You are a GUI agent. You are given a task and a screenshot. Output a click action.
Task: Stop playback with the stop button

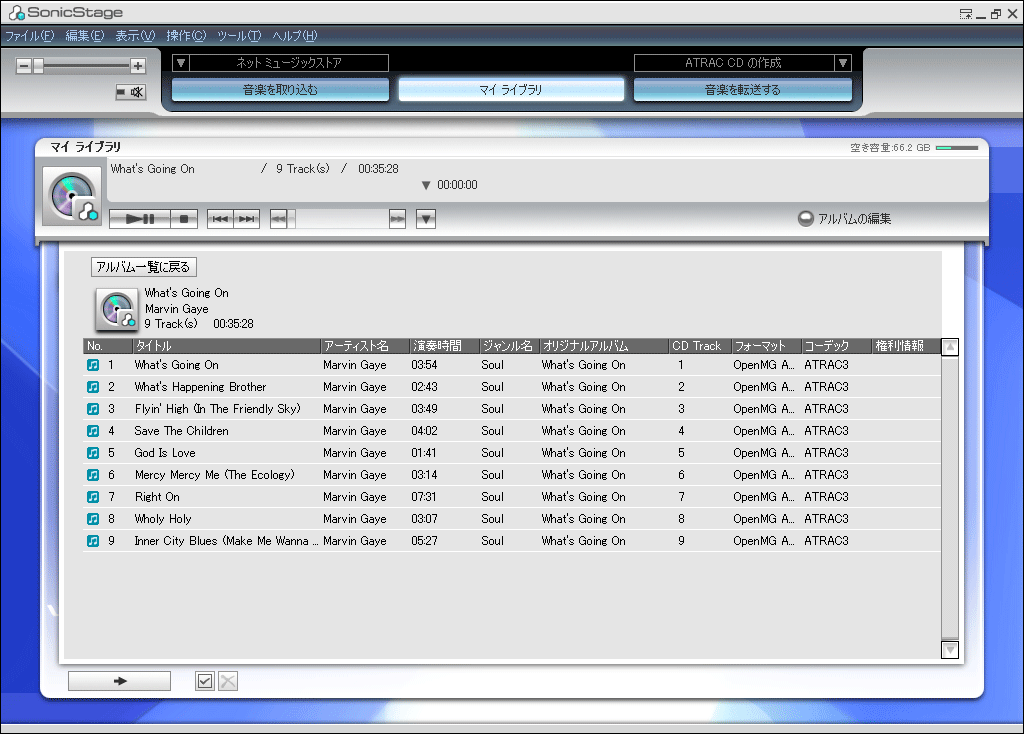pyautogui.click(x=184, y=219)
